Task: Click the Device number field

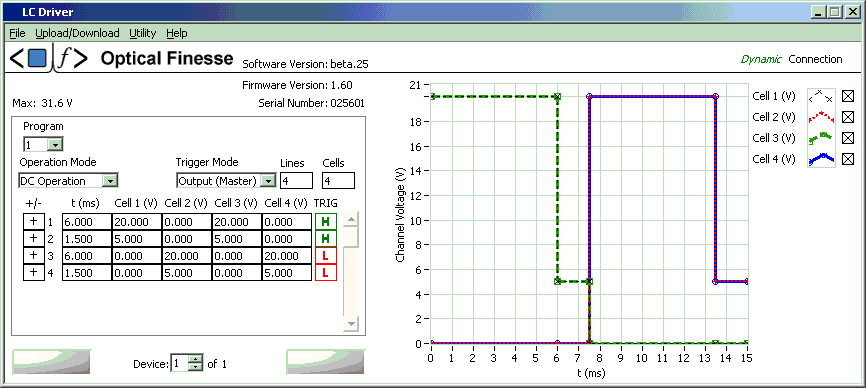Action: click(x=180, y=364)
